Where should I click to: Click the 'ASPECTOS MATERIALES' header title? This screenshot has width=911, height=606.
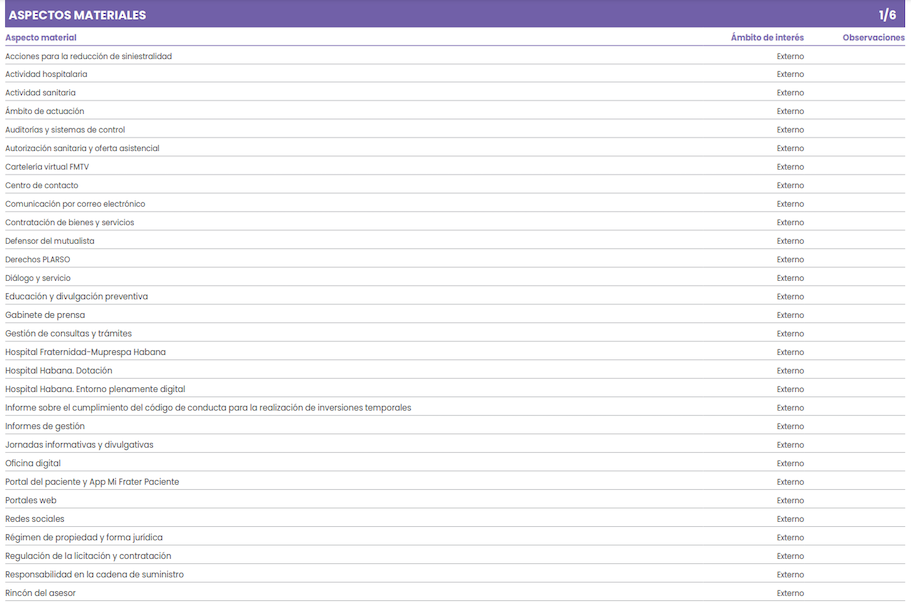click(x=77, y=15)
